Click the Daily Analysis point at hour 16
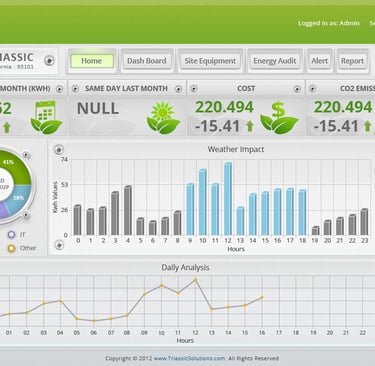 point(262,297)
